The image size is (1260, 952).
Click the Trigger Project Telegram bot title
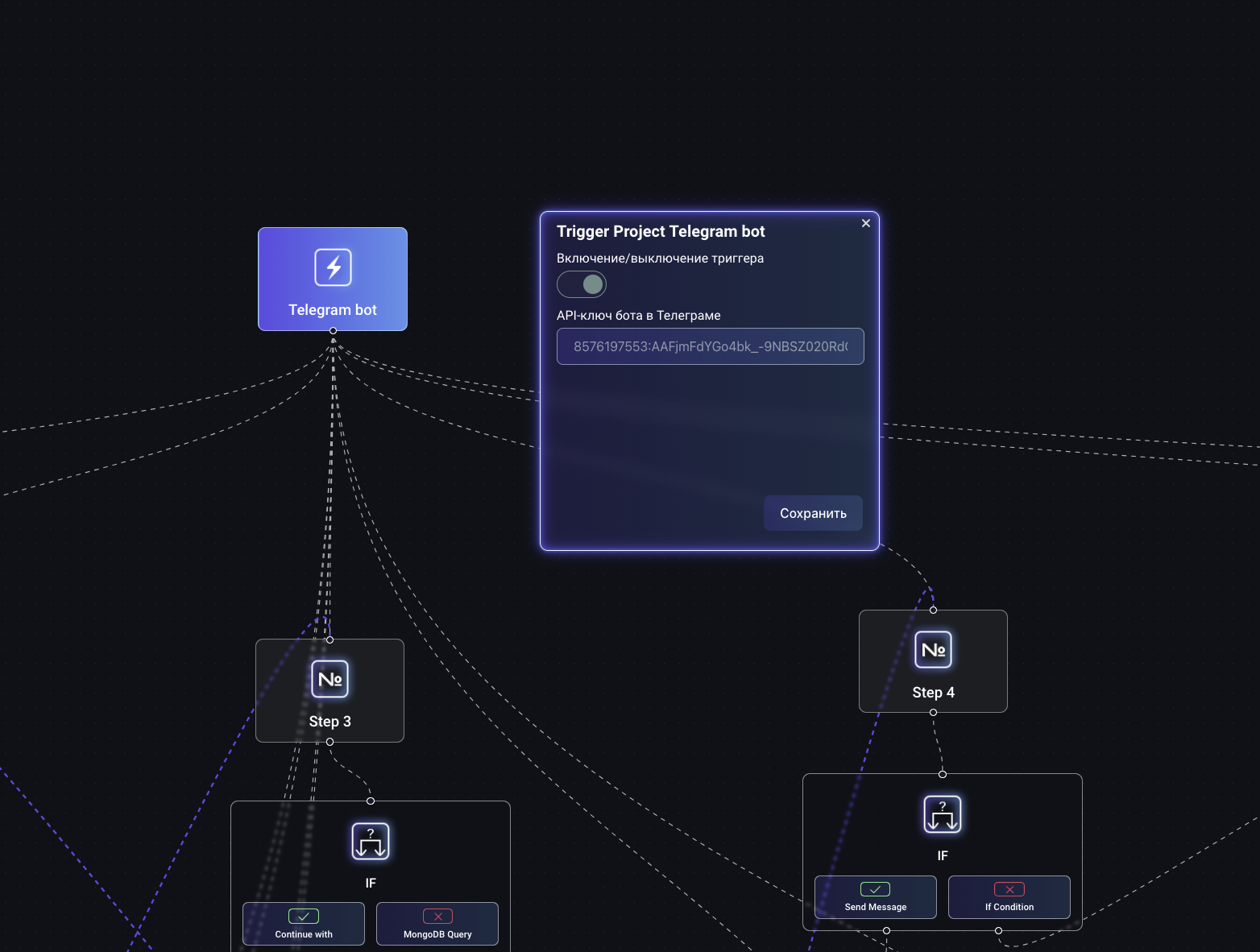click(661, 232)
